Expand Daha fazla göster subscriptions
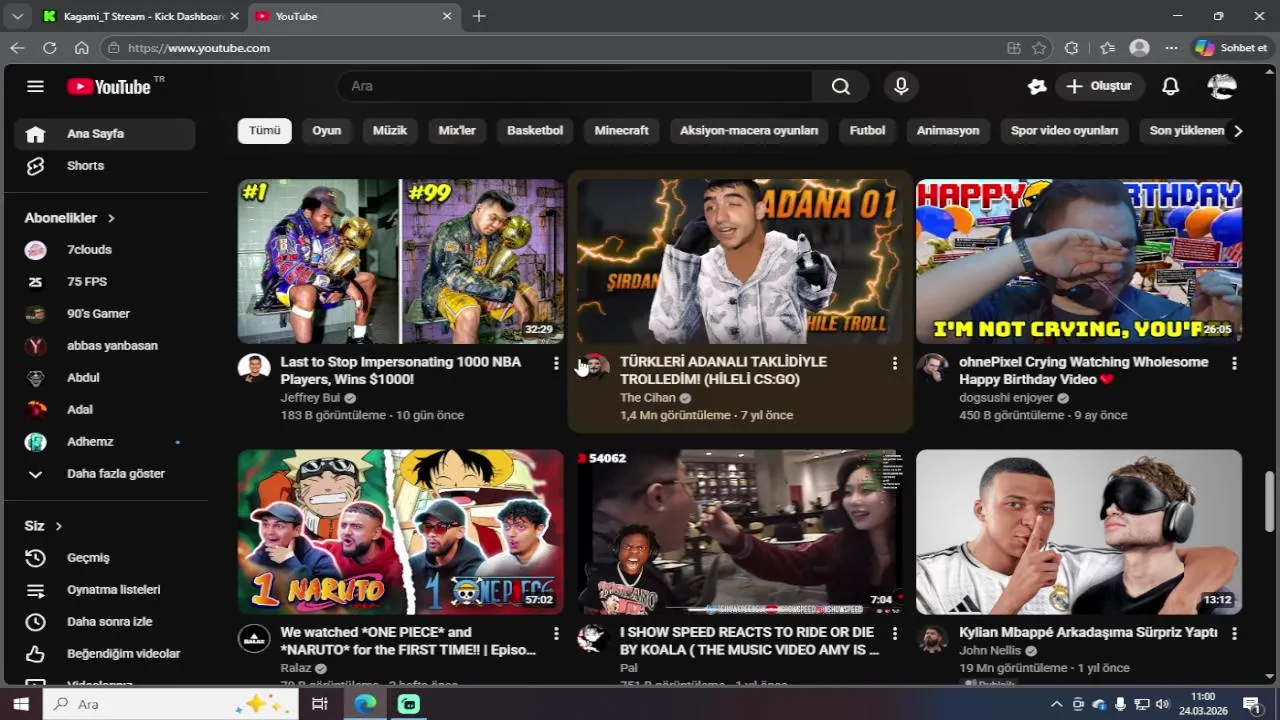Viewport: 1280px width, 720px height. coord(104,473)
